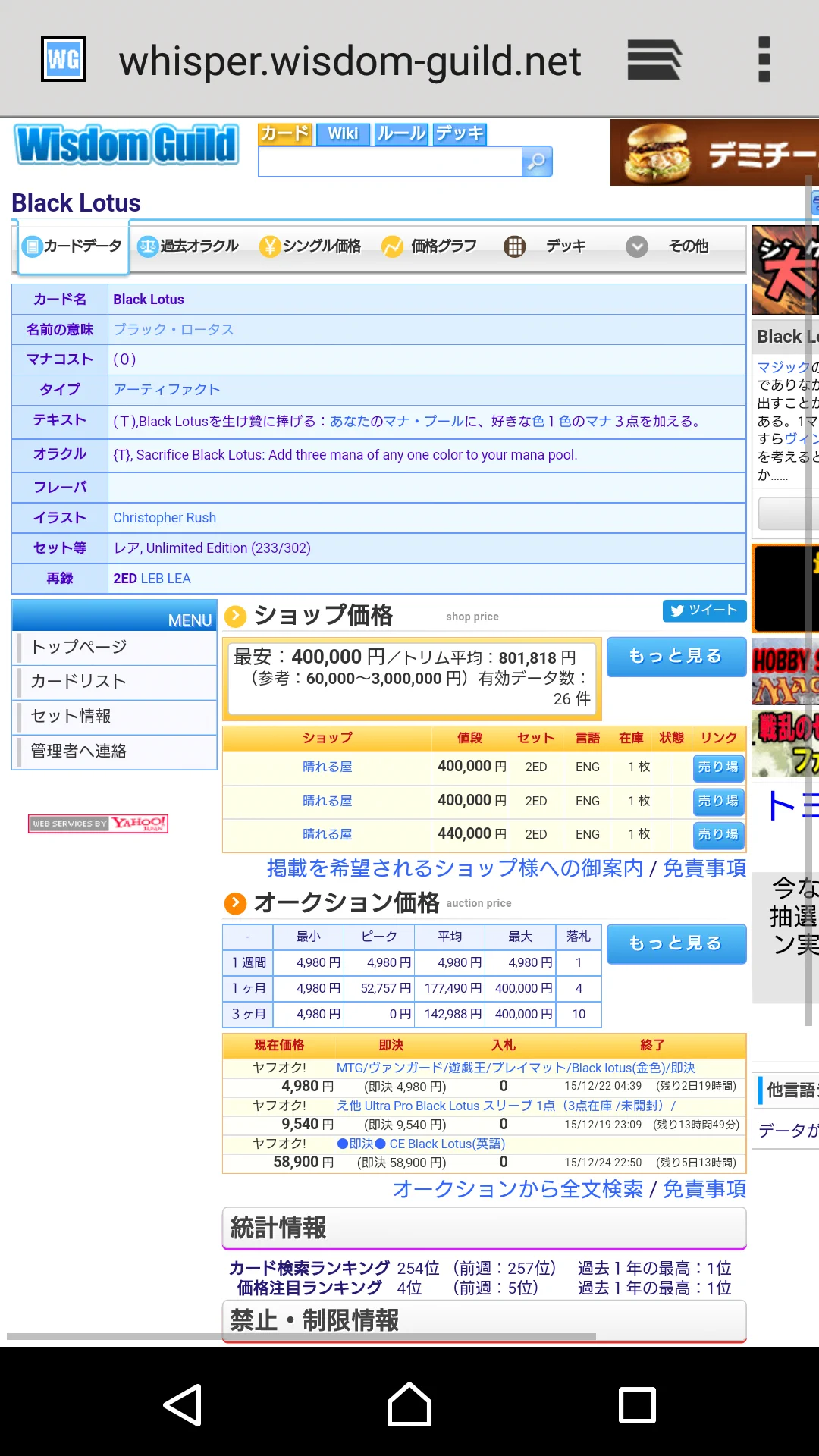Screen dimensions: 819x1456
Task: Tap the Android home button
Action: [409, 1404]
